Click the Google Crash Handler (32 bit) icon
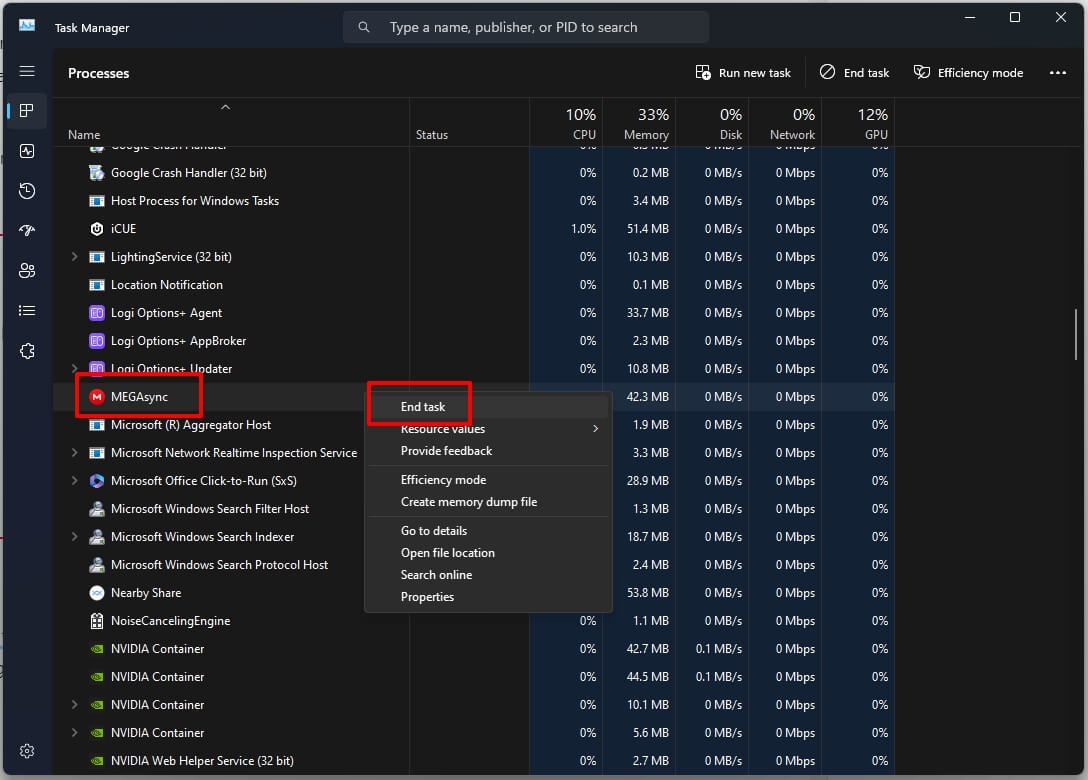Screen dimensions: 1088x780 97,173
